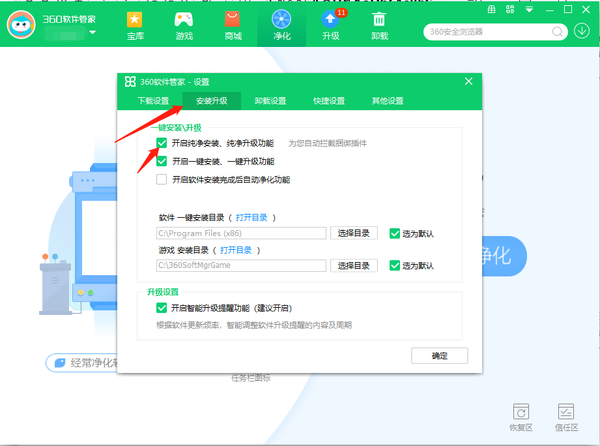Open the 信任区 trust area icon

567,415
